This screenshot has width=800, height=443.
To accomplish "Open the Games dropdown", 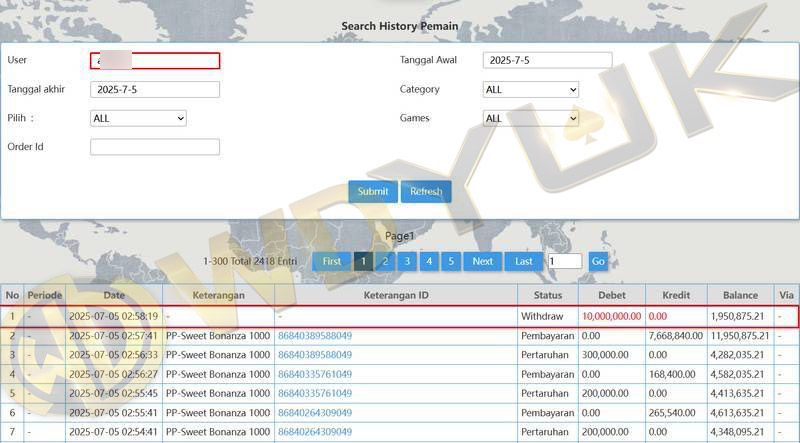I will click(x=531, y=118).
